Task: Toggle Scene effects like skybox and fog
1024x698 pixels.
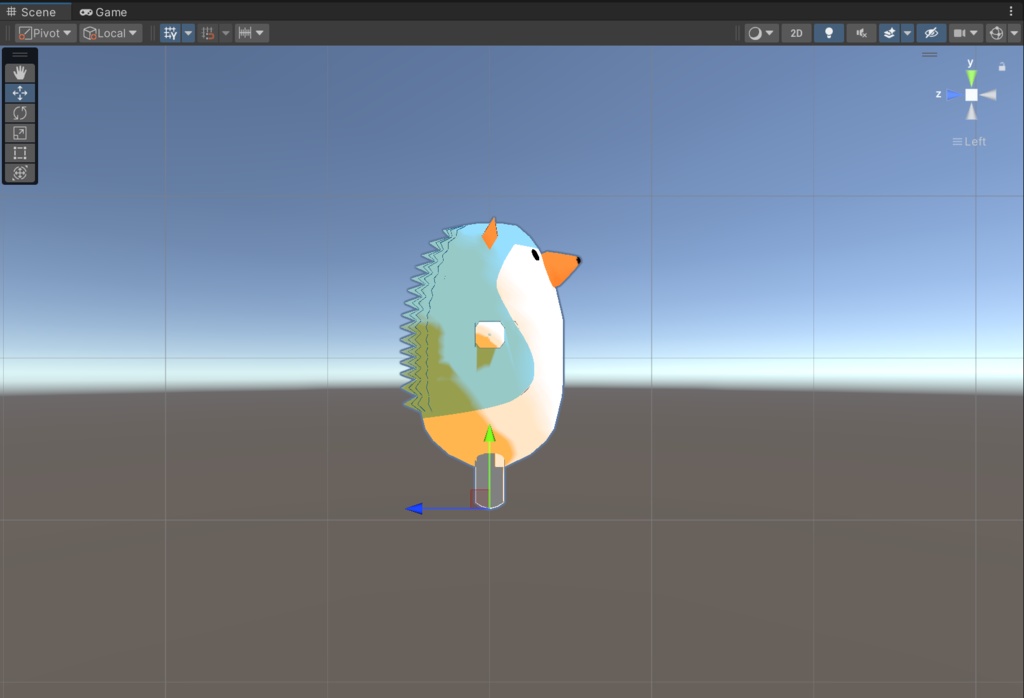Action: (x=889, y=33)
